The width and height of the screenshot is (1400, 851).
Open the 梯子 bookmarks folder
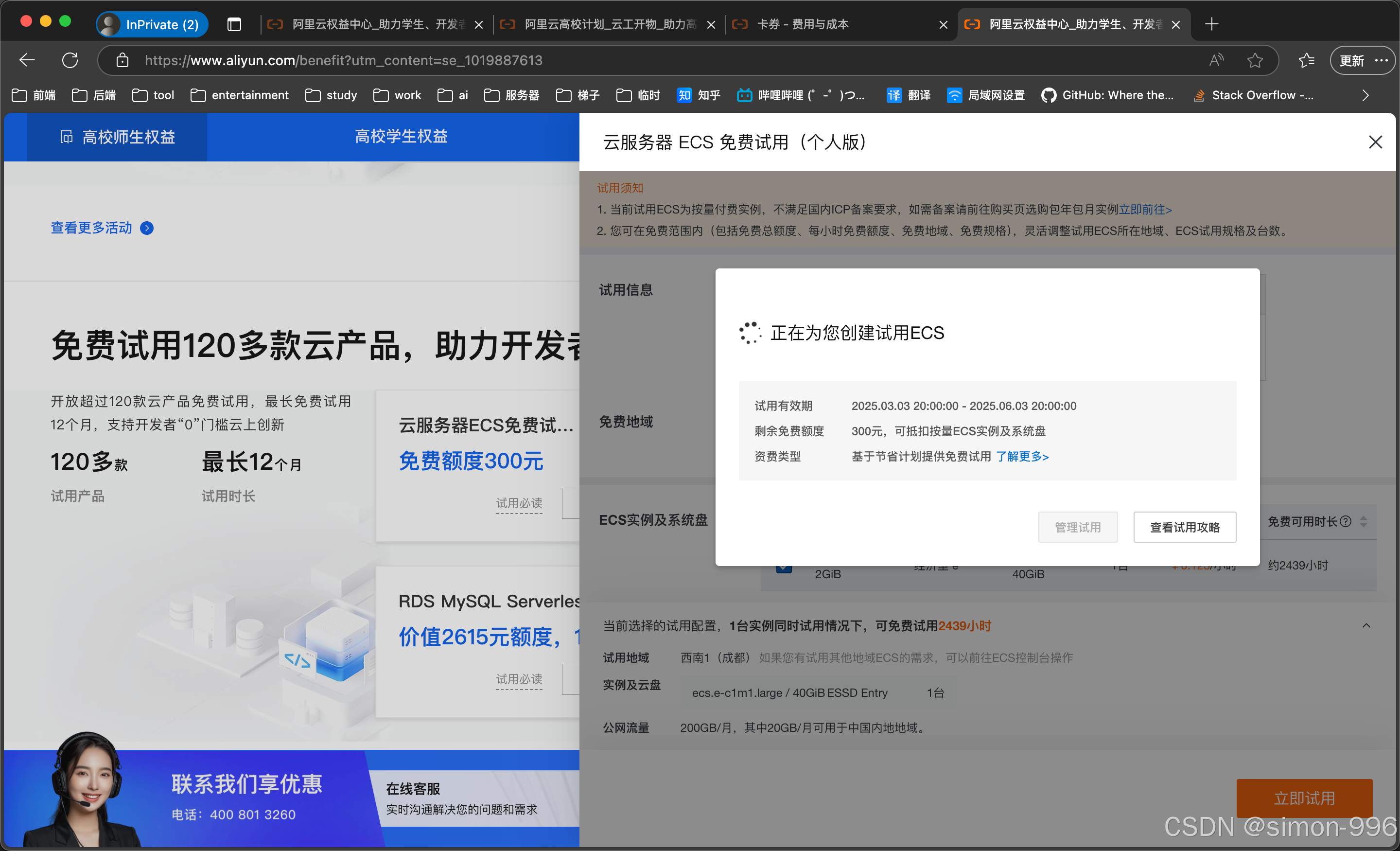click(578, 95)
